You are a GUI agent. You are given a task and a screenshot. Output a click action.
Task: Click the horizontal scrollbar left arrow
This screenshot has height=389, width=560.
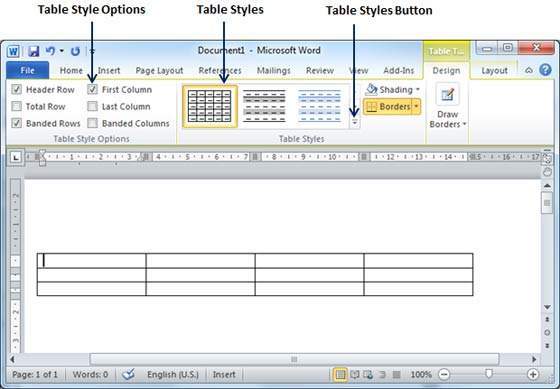click(x=13, y=359)
